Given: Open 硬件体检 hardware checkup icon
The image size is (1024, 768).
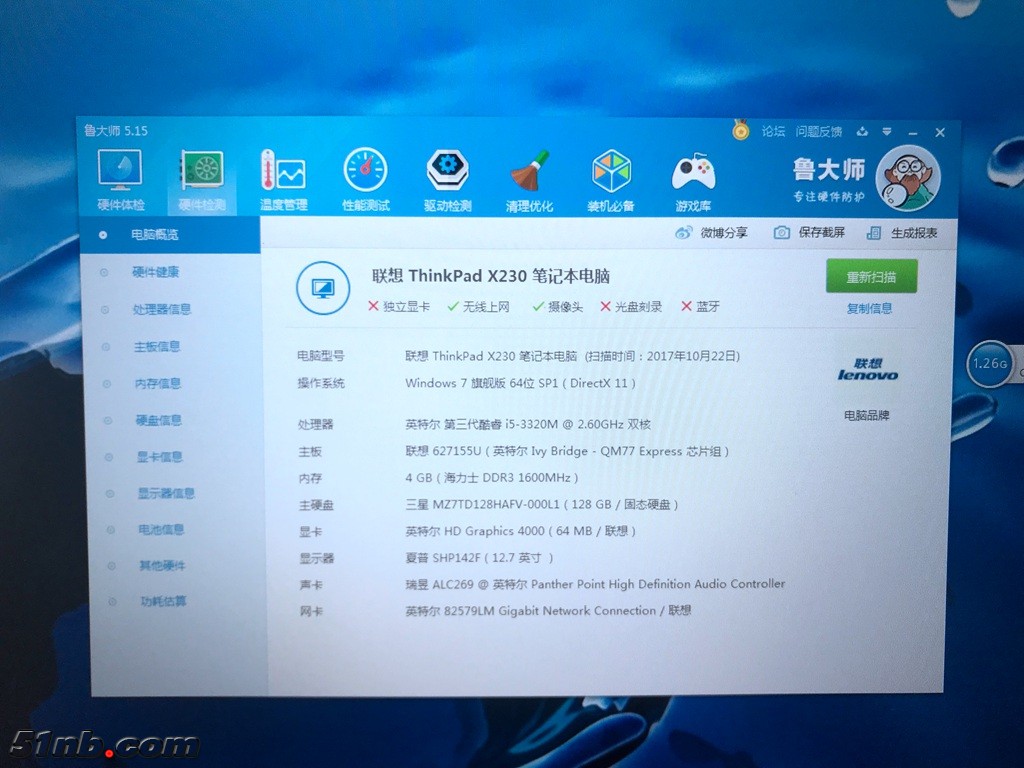Looking at the screenshot, I should pos(120,180).
